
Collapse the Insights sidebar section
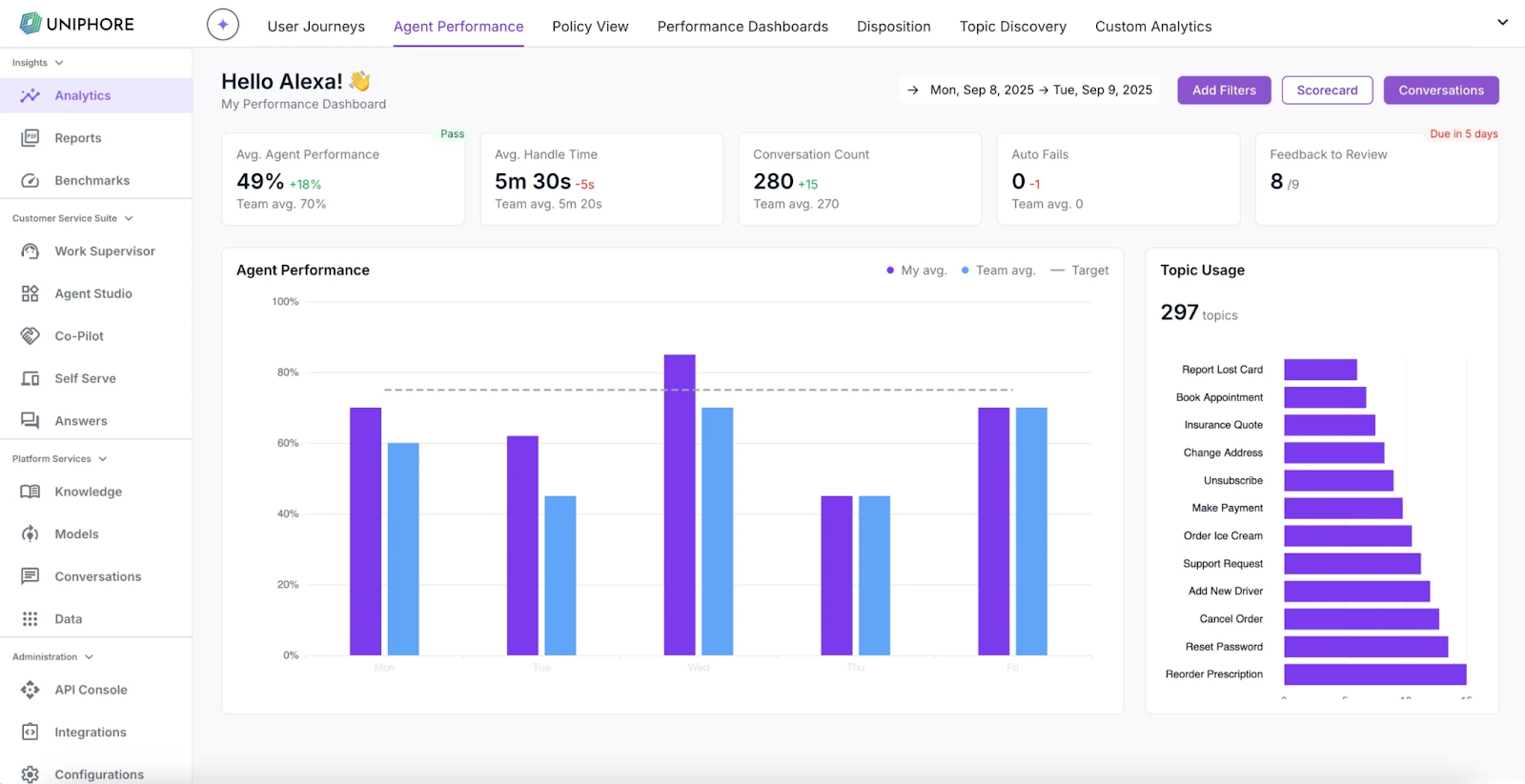point(59,63)
